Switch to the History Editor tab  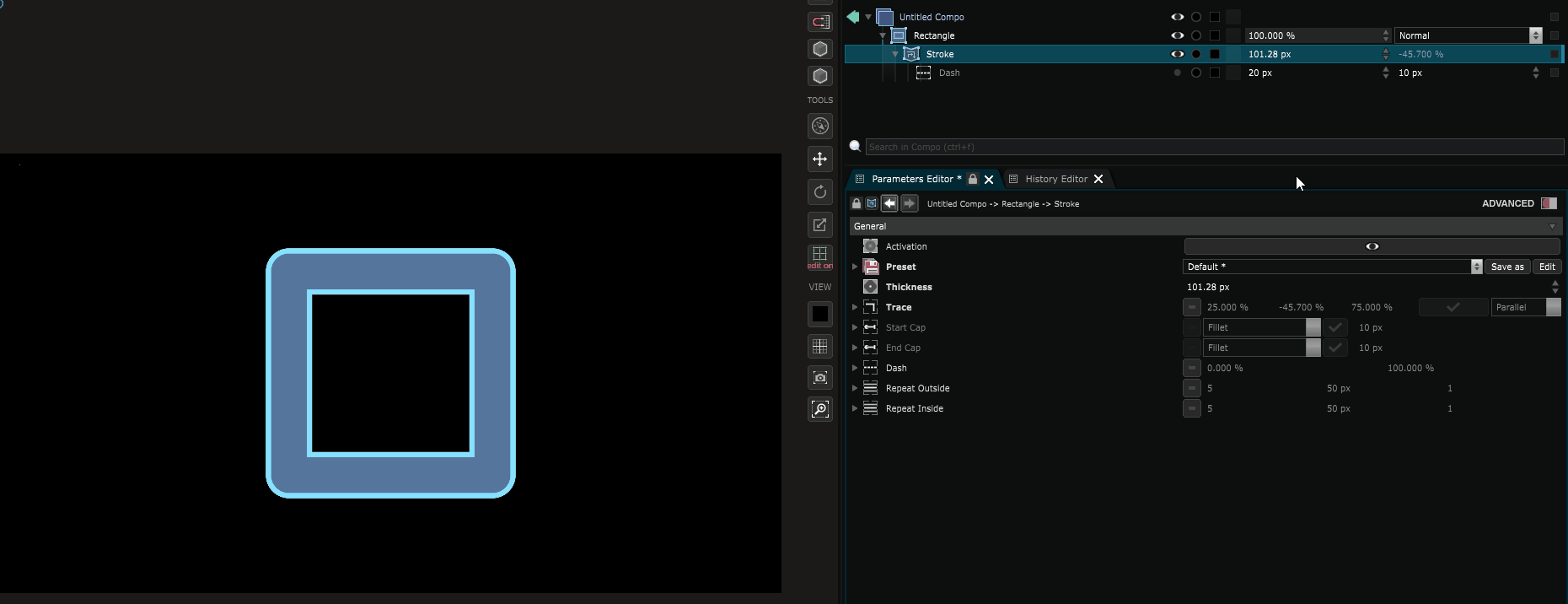coord(1055,179)
